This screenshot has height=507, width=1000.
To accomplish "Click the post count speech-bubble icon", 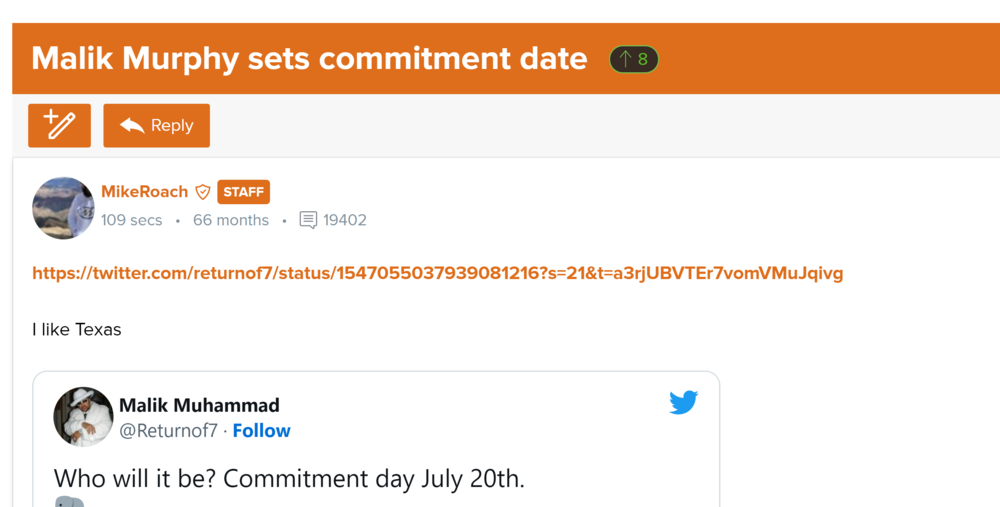I will [308, 220].
